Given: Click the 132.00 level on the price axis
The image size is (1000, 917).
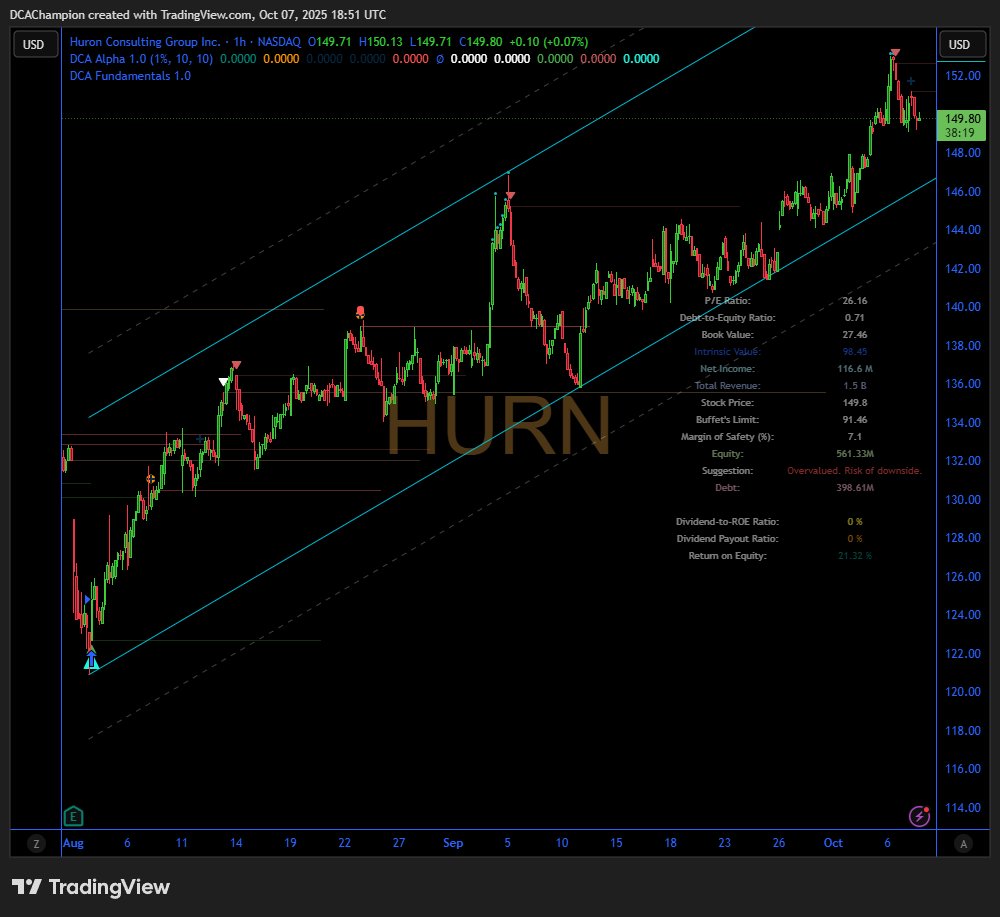Looking at the screenshot, I should point(962,461).
